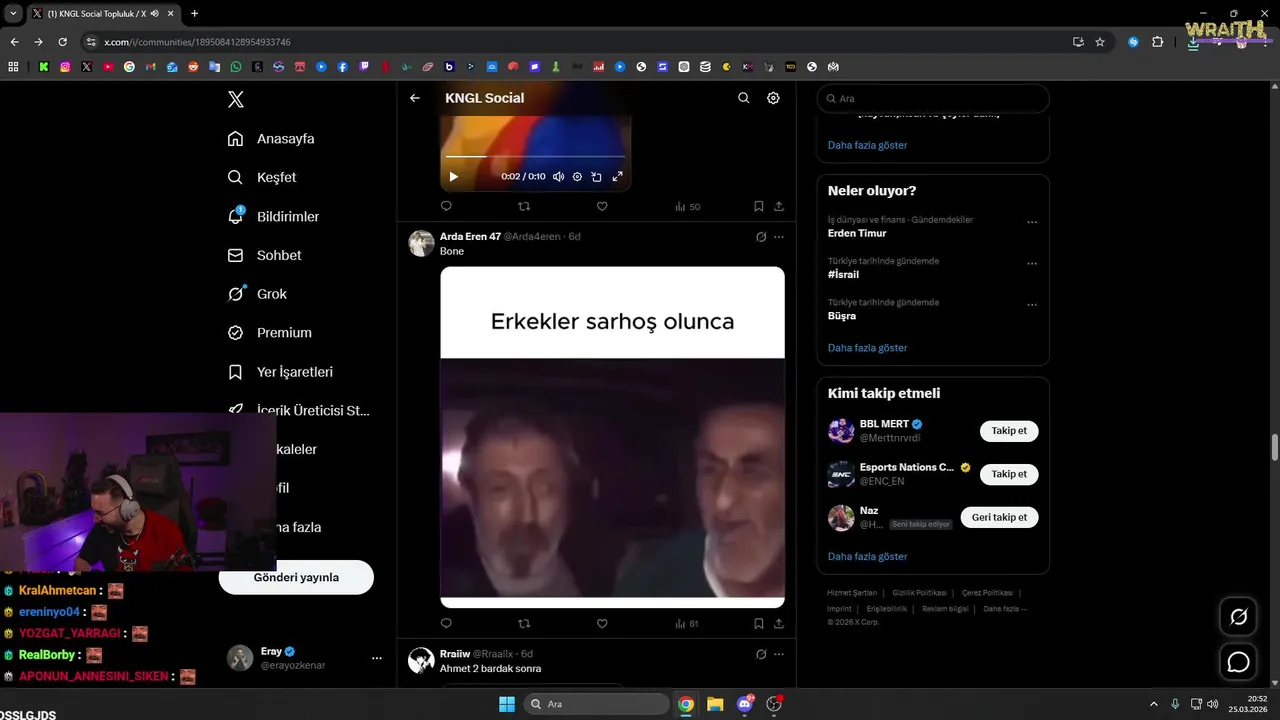View analytics with 61 views
This screenshot has height=720, width=1280.
(687, 624)
